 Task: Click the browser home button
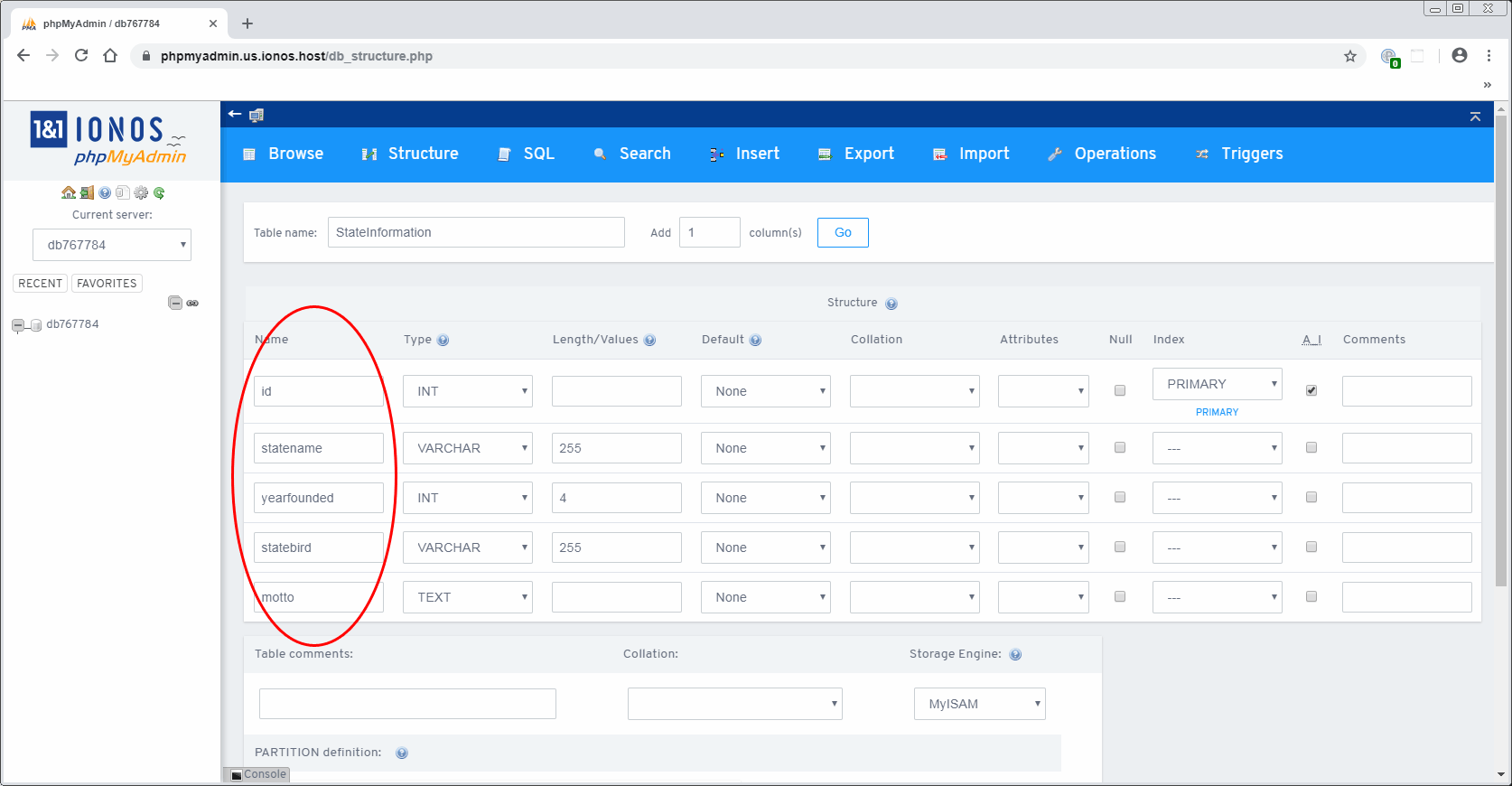(x=110, y=55)
